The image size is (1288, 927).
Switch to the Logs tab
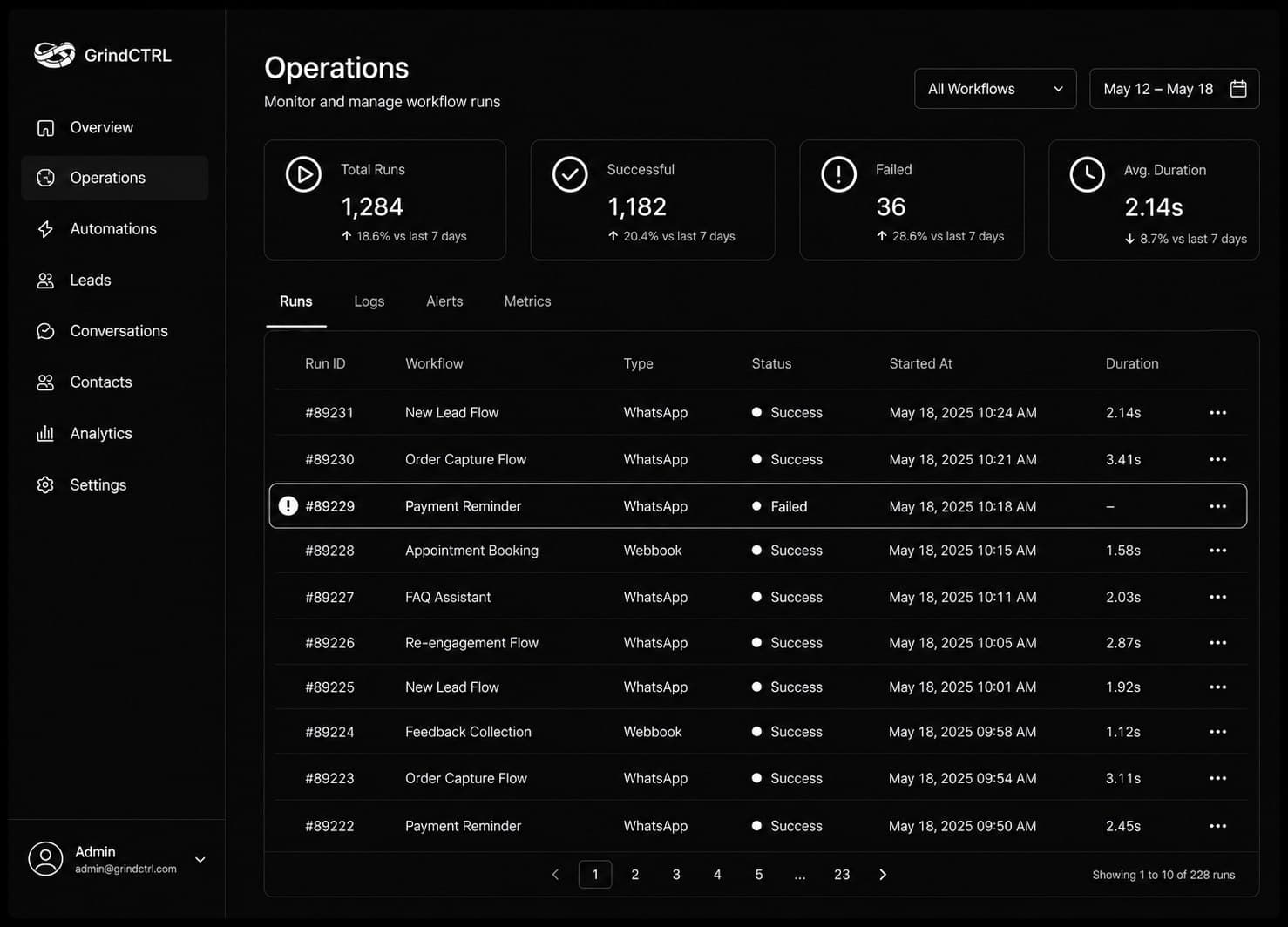coord(369,301)
